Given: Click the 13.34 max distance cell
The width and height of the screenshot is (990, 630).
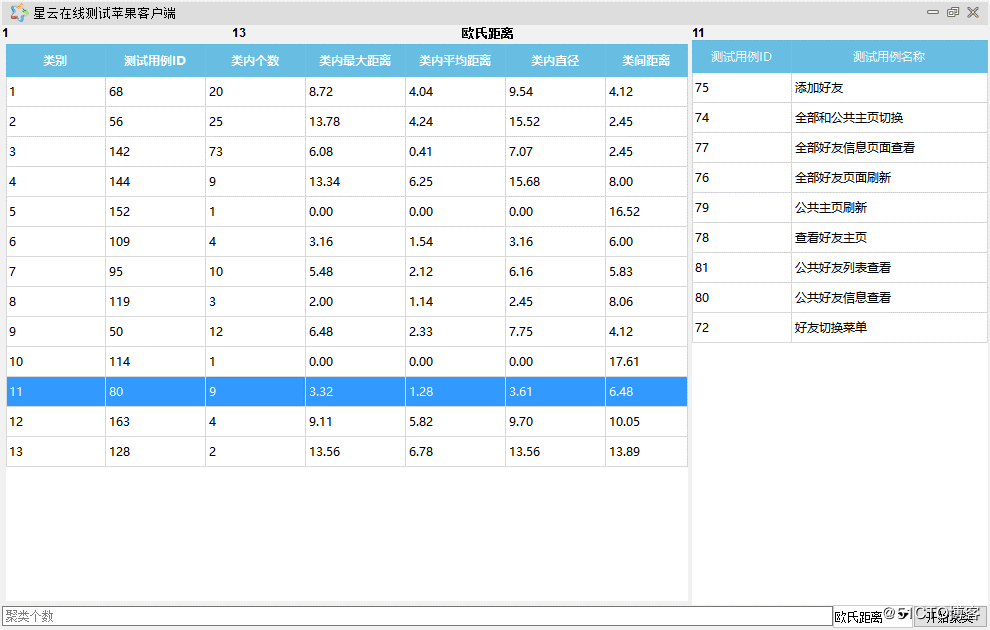Looking at the screenshot, I should point(355,182).
